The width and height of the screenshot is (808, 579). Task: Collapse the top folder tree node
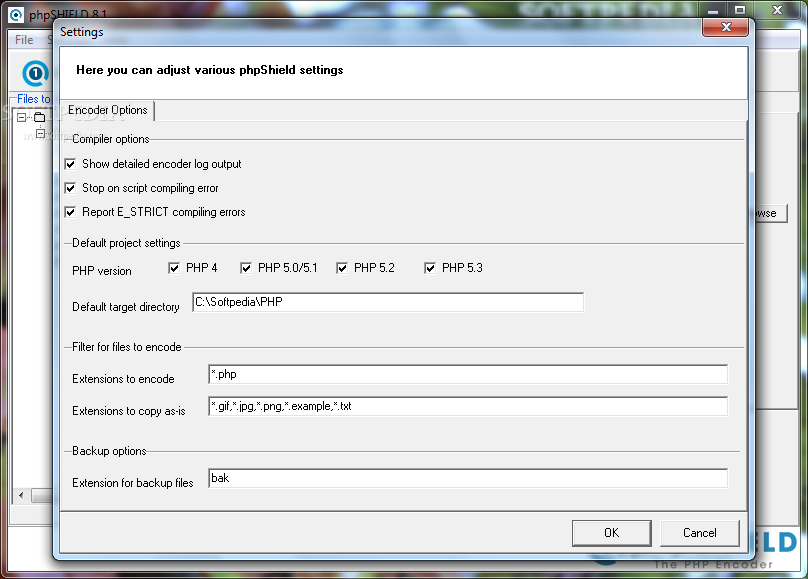click(x=22, y=117)
